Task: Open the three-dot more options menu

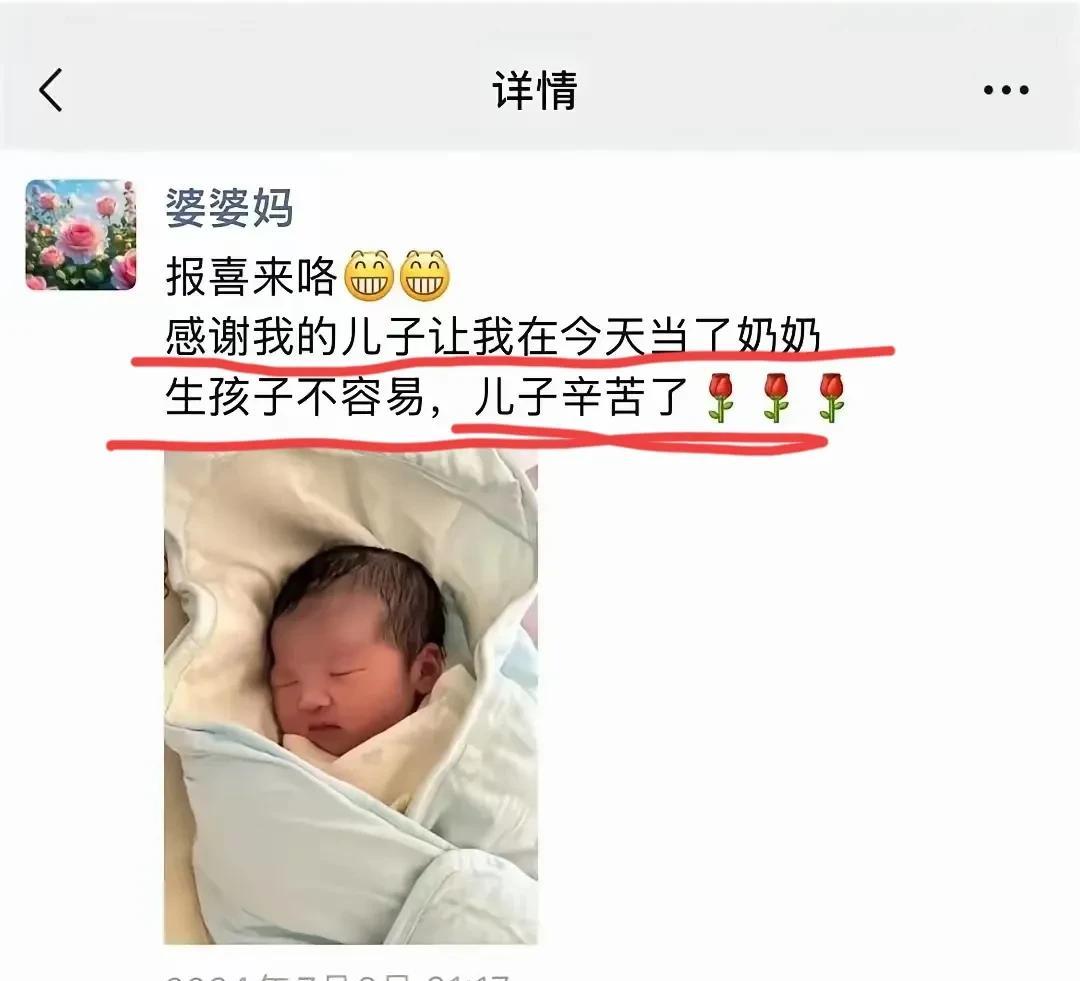Action: (1006, 90)
